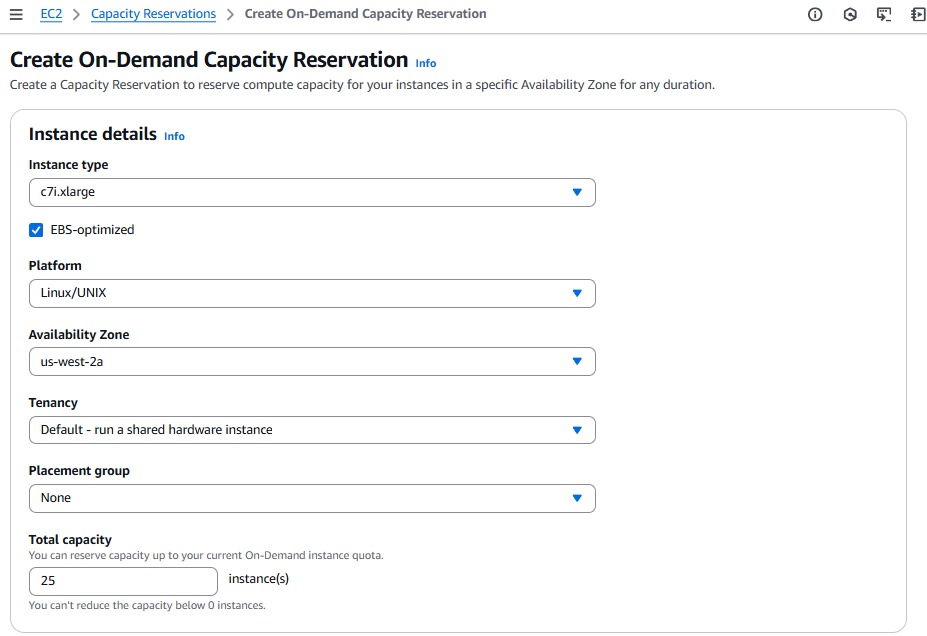Click the Total capacity input field
The image size is (927, 636).
pyautogui.click(x=123, y=581)
